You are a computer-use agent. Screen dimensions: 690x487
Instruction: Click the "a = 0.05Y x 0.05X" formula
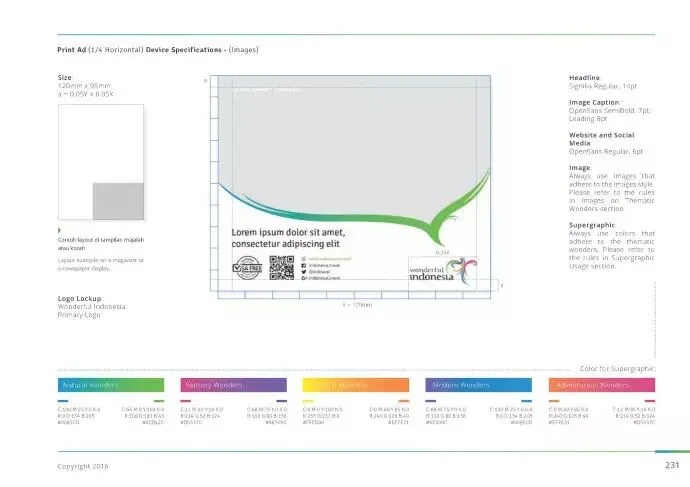tap(86, 94)
